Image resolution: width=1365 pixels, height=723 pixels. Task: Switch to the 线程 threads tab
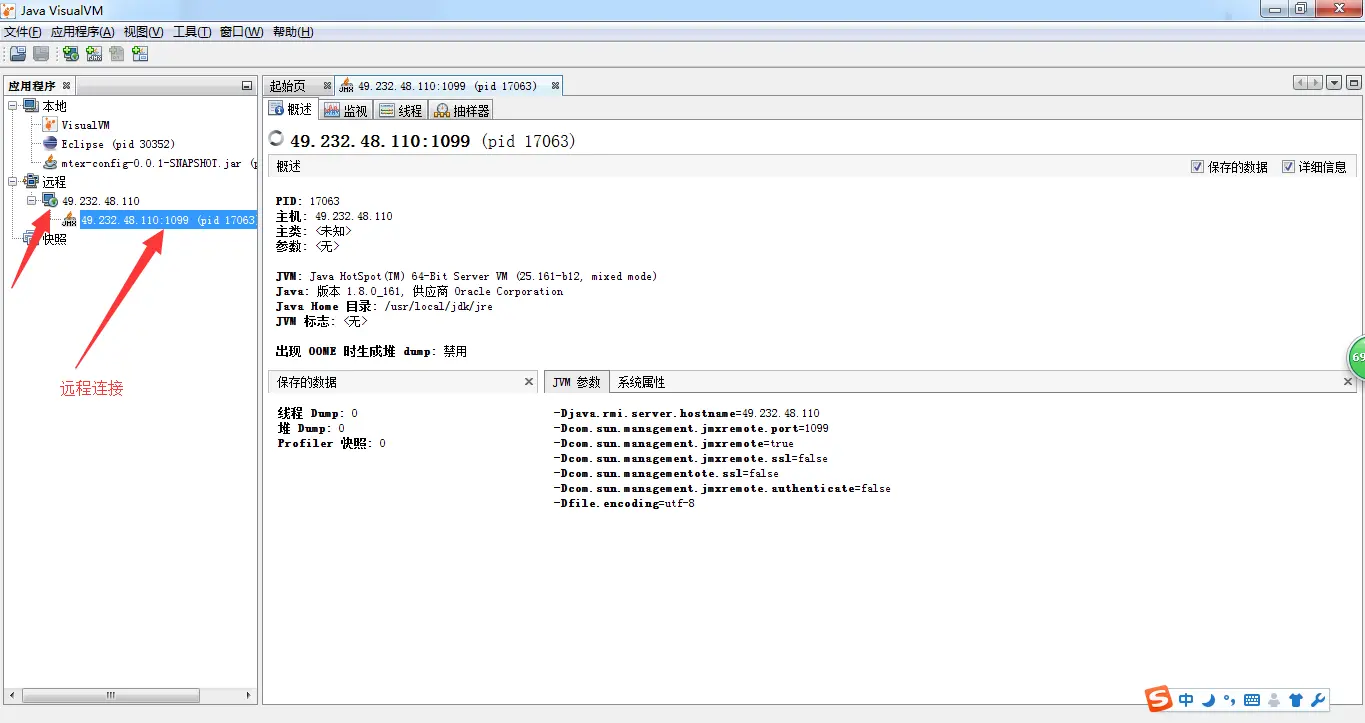tap(401, 110)
